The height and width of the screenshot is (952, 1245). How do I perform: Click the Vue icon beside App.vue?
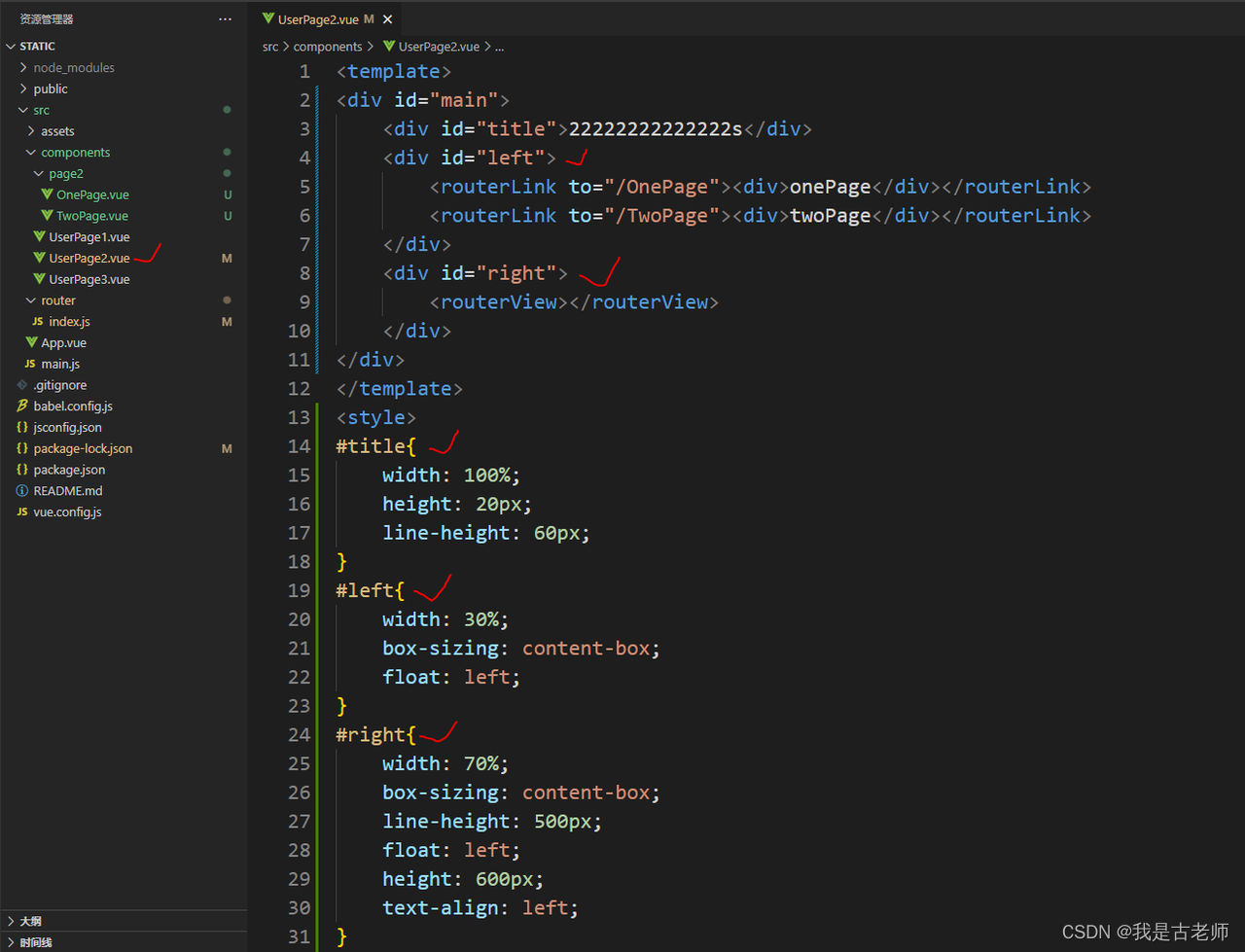pyautogui.click(x=31, y=343)
